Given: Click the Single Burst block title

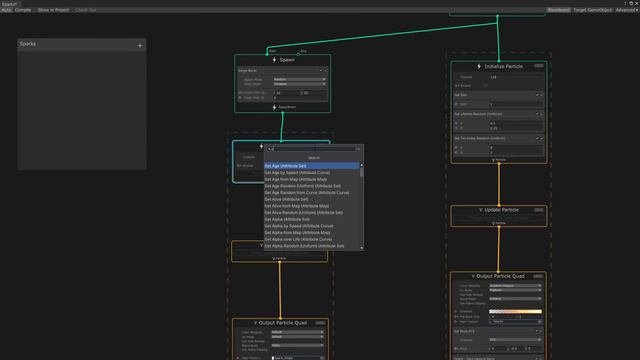Looking at the screenshot, I should 247,71.
